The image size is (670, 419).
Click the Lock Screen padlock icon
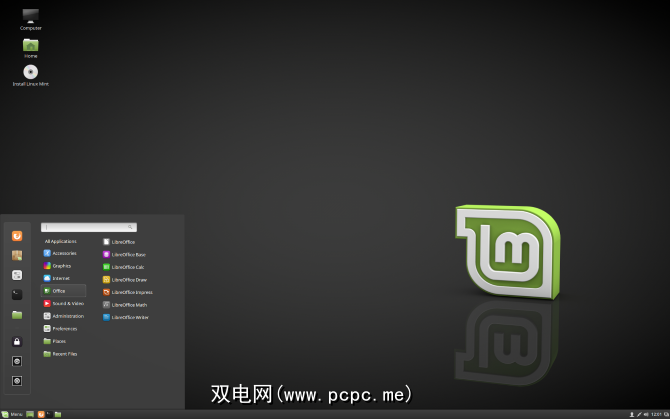tap(17, 341)
